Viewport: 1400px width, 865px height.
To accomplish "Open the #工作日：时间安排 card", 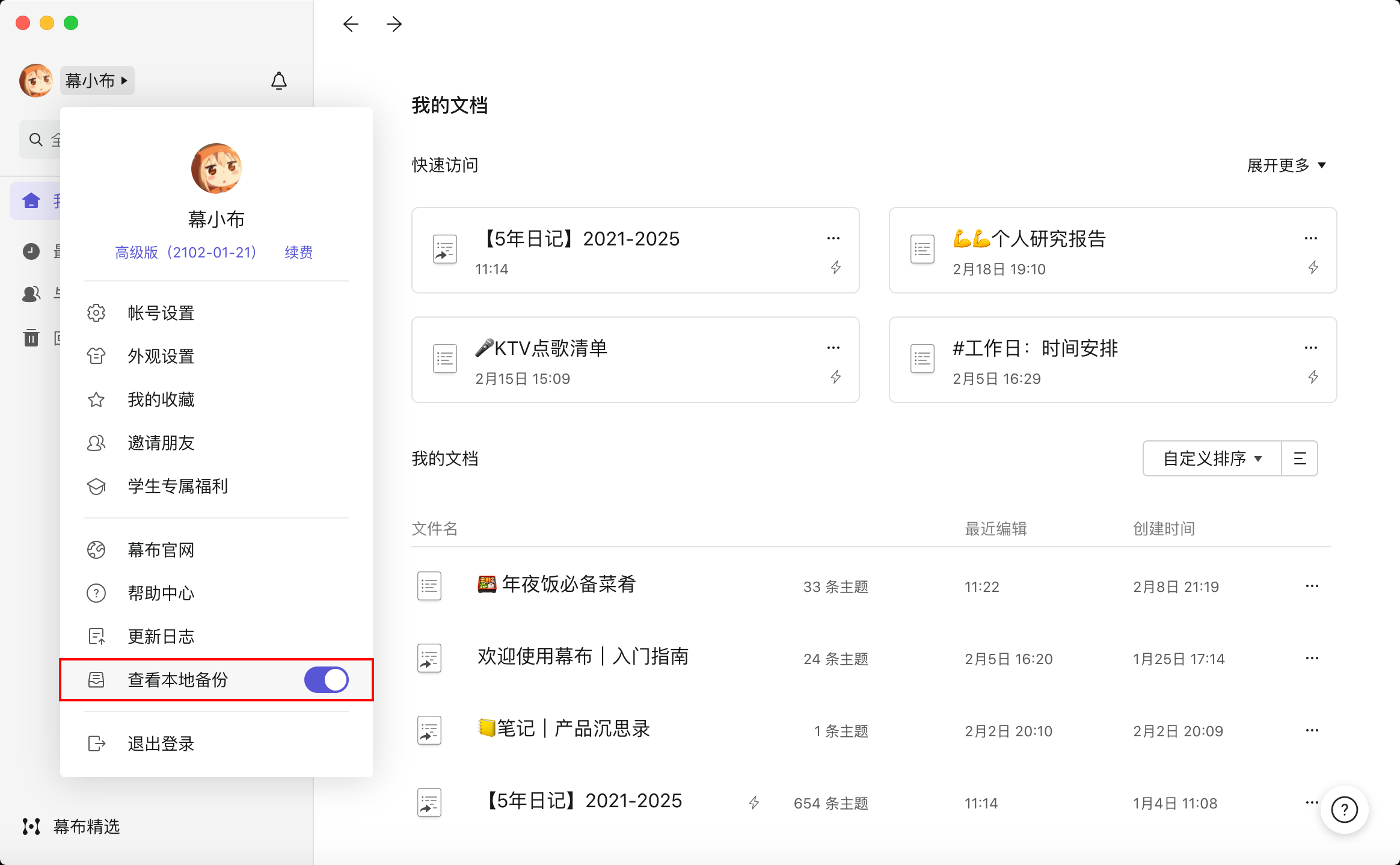I will pyautogui.click(x=1113, y=360).
